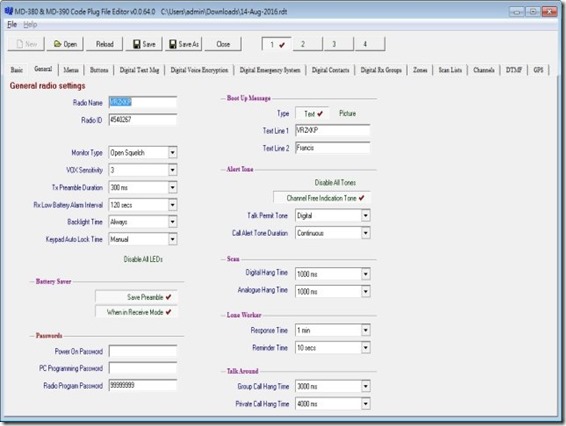Open a code plug file
Image resolution: width=566 pixels, height=426 pixels.
(65, 44)
